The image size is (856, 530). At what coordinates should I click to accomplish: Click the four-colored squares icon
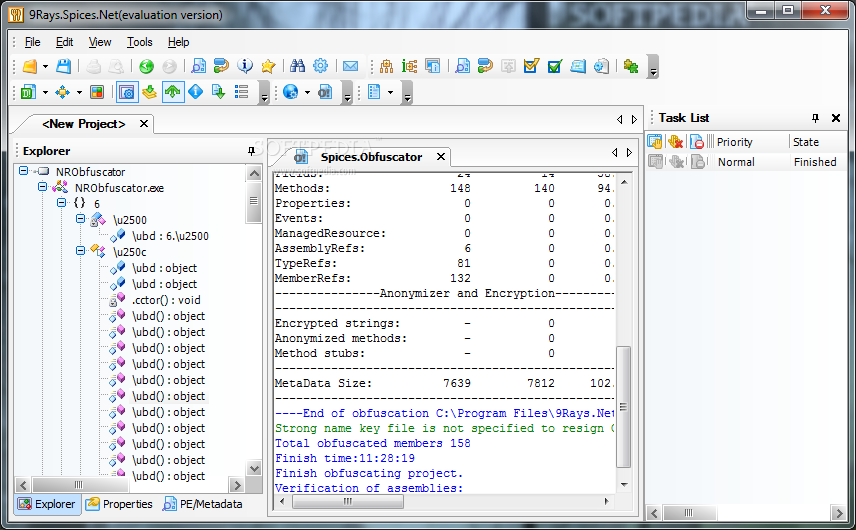(x=97, y=92)
